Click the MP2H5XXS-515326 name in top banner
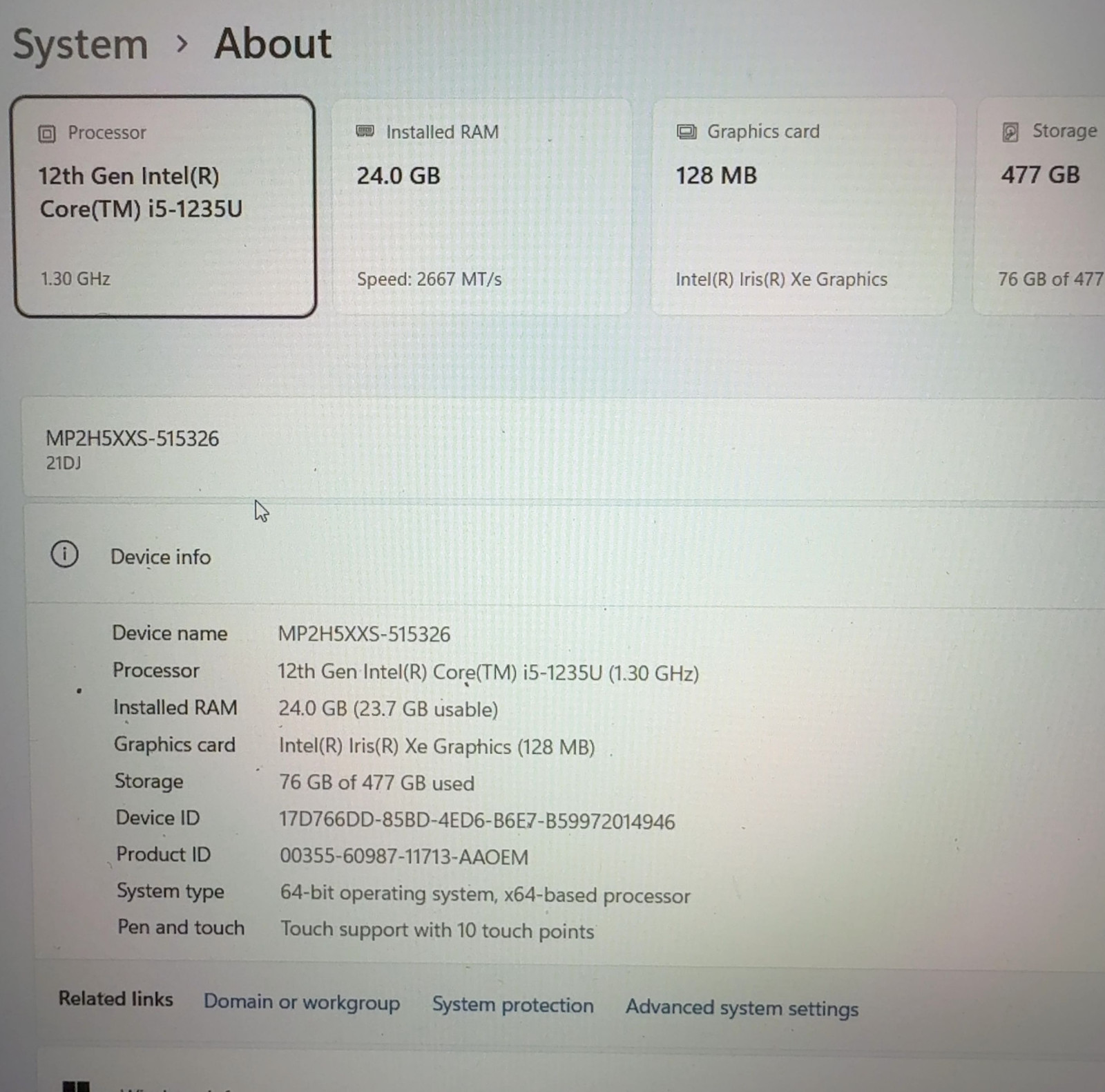The width and height of the screenshot is (1105, 1092). (x=132, y=439)
